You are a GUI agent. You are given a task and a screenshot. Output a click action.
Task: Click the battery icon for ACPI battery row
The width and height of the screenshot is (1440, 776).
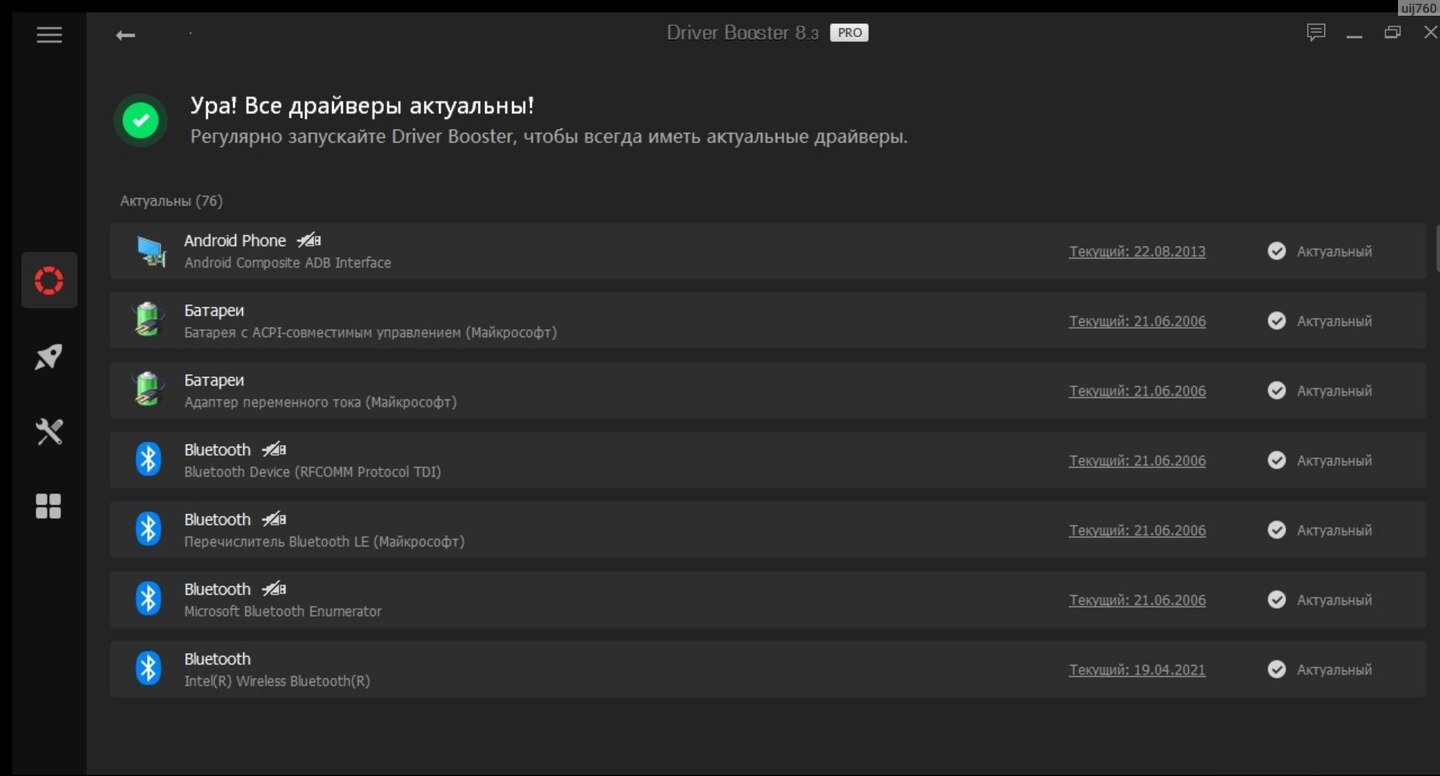tap(148, 320)
